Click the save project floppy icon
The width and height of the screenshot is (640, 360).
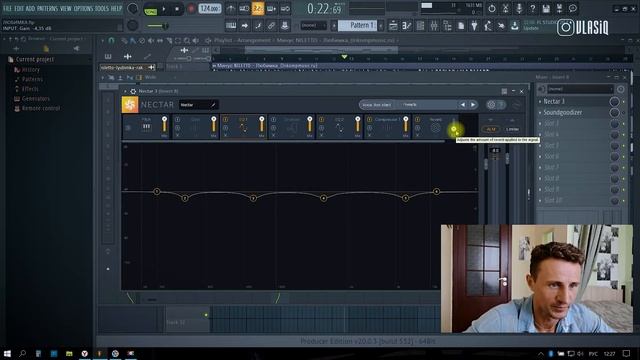pos(546,9)
